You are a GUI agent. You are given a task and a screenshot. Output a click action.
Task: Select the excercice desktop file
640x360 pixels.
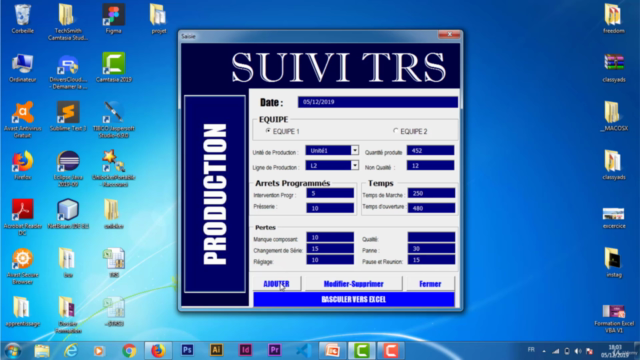[x=613, y=218]
